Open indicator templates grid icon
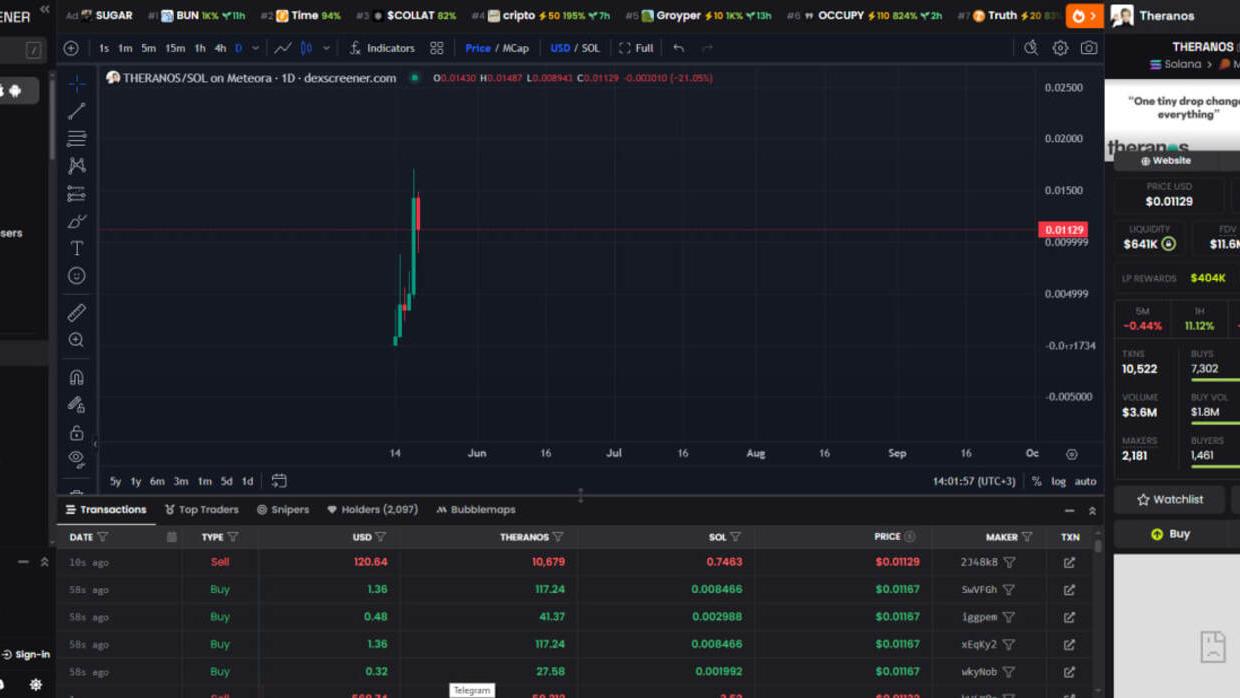The width and height of the screenshot is (1240, 698). pos(437,48)
